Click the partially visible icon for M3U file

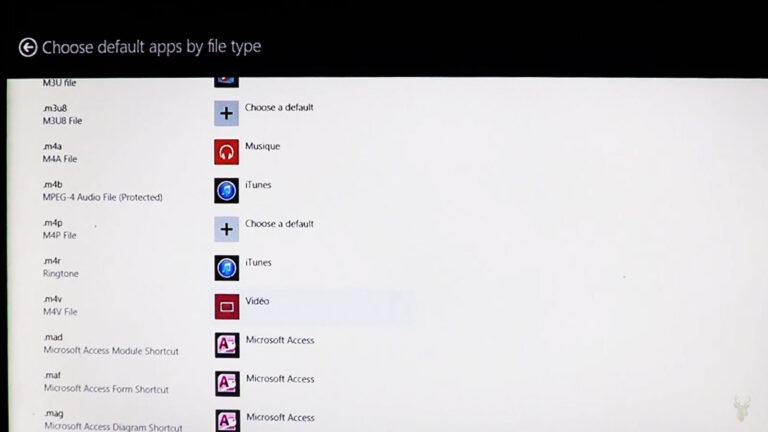point(226,82)
